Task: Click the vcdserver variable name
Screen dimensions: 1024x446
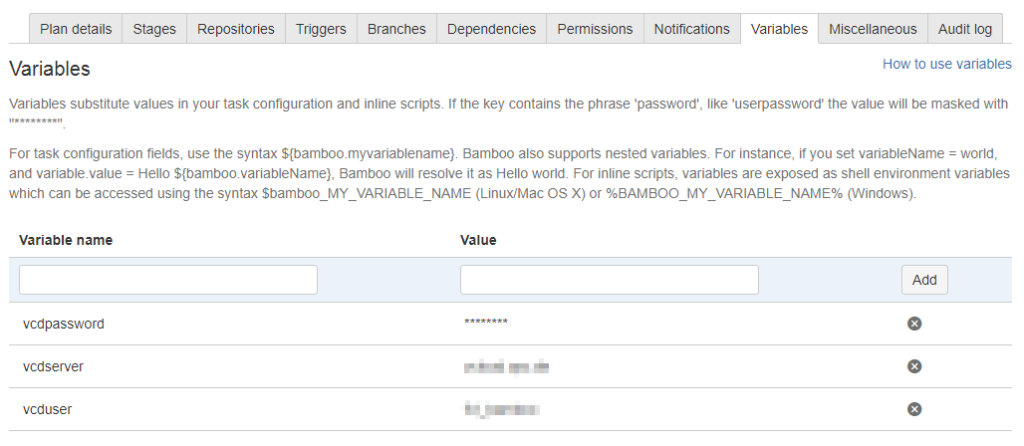Action: (x=53, y=366)
